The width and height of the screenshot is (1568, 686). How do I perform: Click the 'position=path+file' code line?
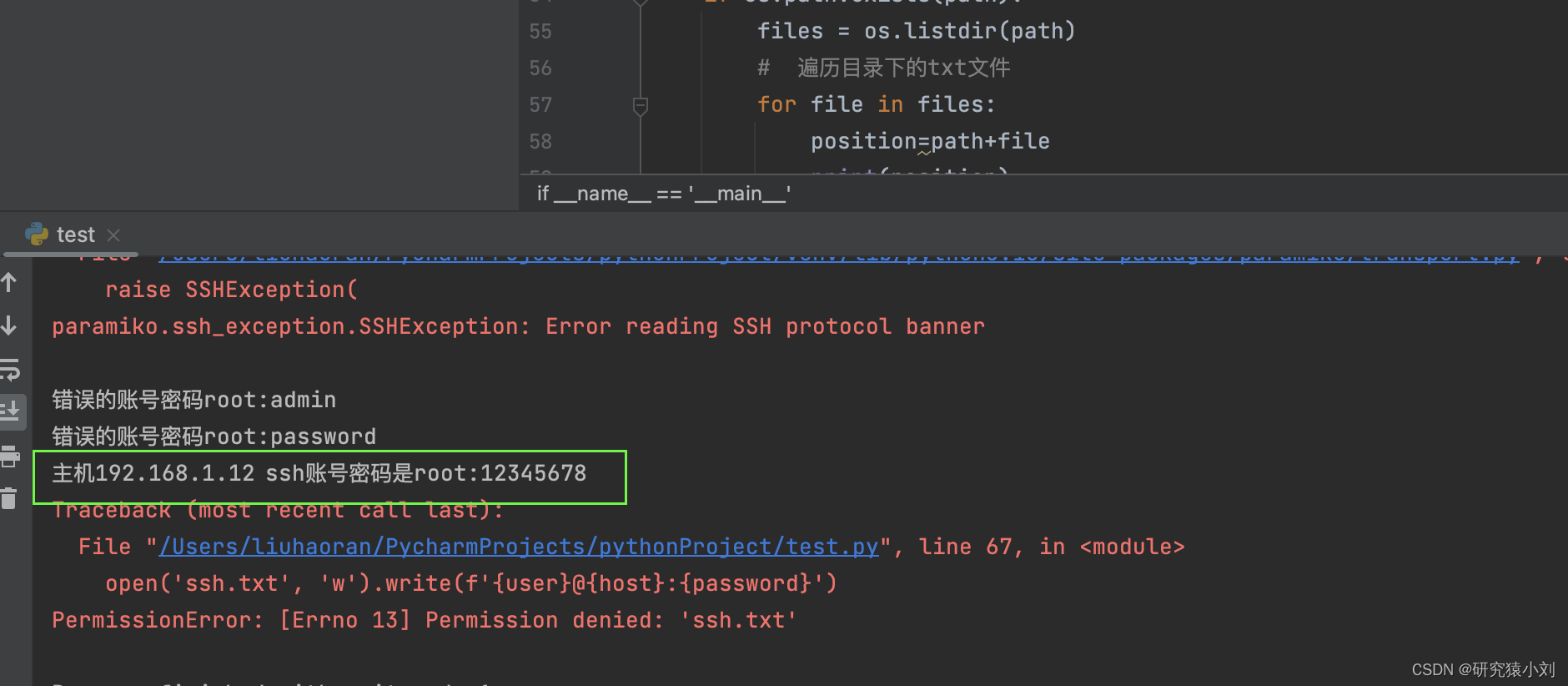(x=930, y=142)
